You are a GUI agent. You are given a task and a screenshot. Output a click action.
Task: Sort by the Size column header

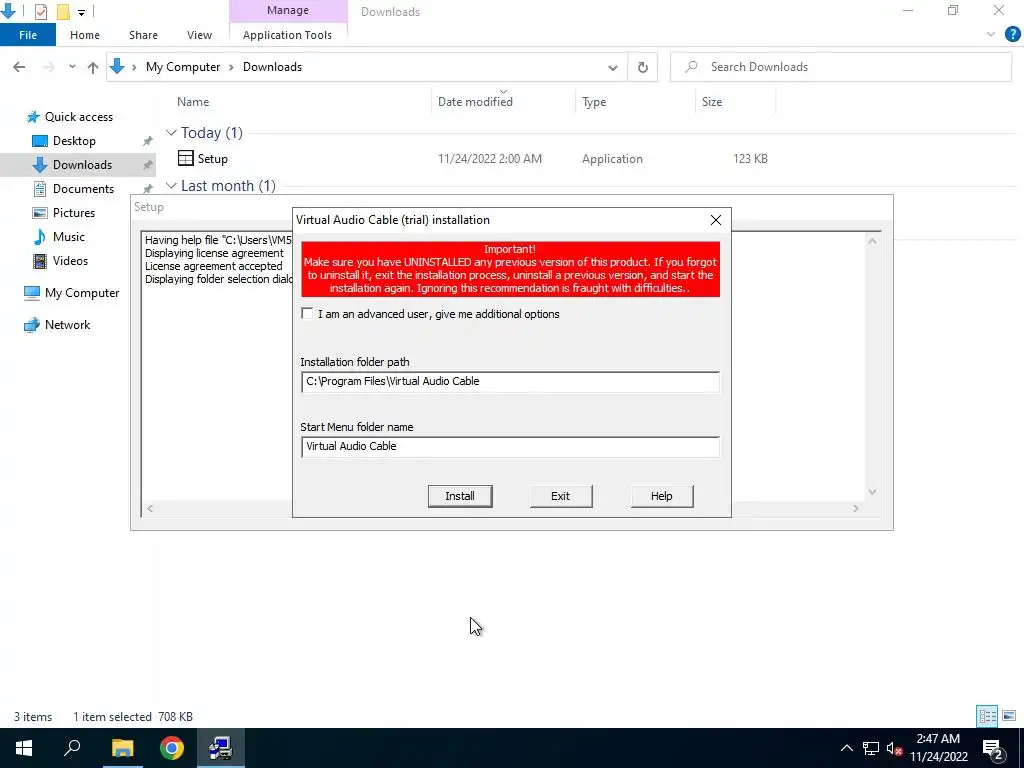pos(712,102)
